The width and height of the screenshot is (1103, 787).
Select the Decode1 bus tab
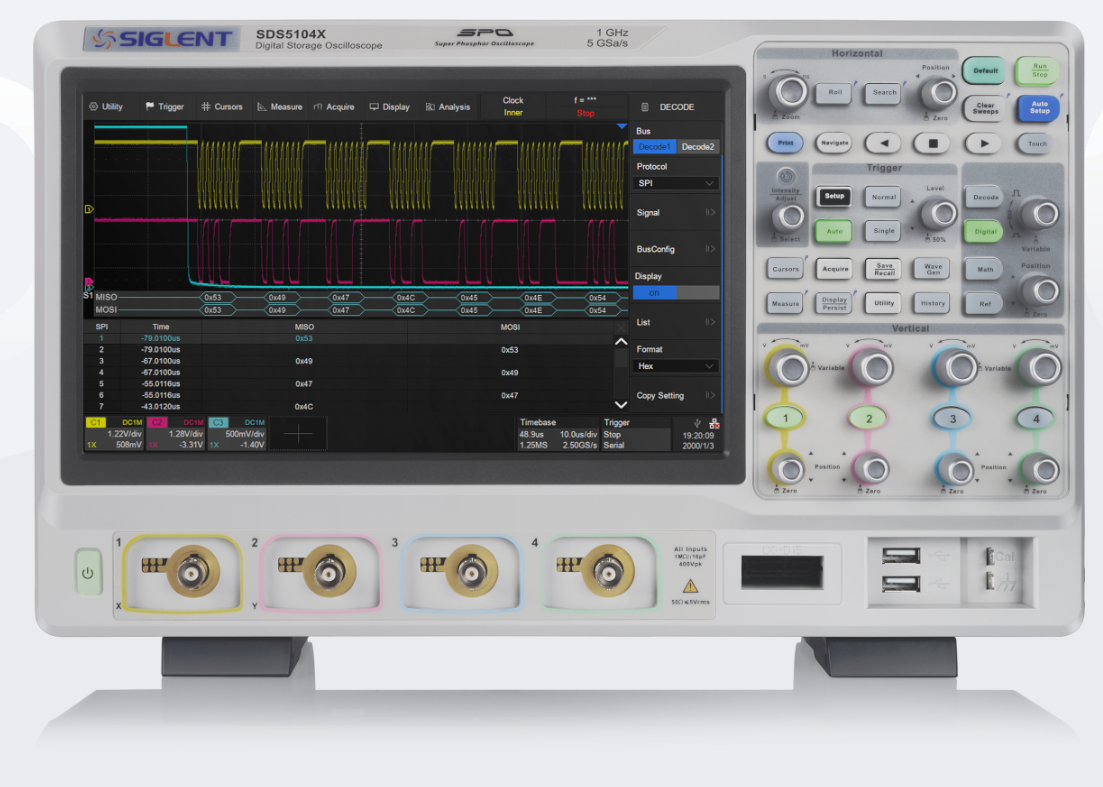[654, 147]
